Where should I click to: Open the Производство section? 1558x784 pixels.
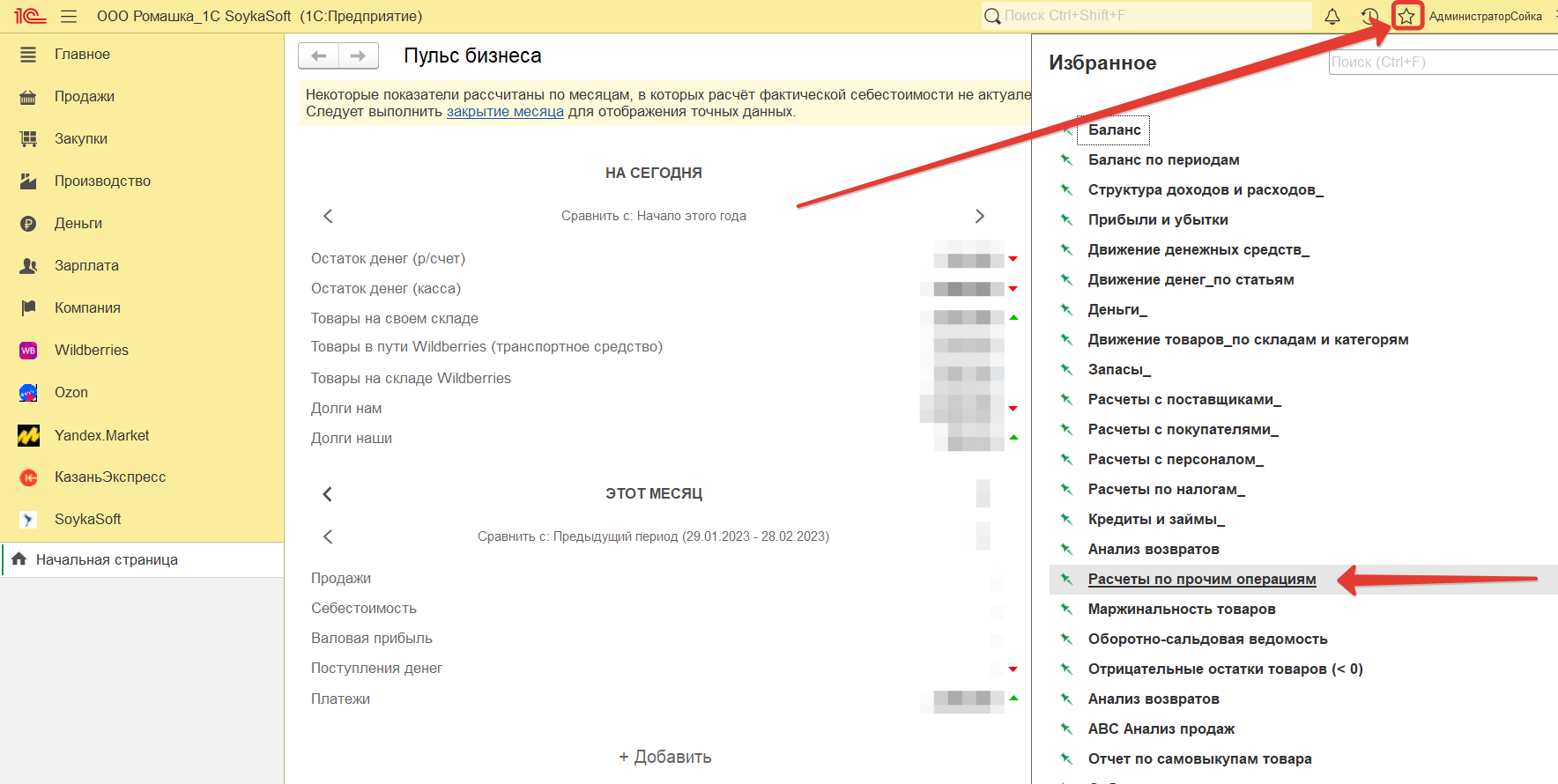pos(102,181)
